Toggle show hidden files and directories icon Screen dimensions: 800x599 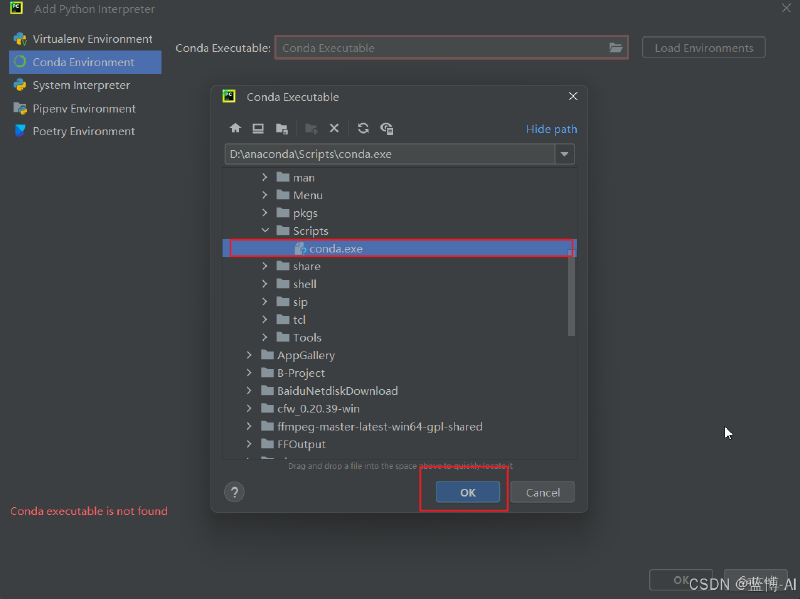[387, 128]
